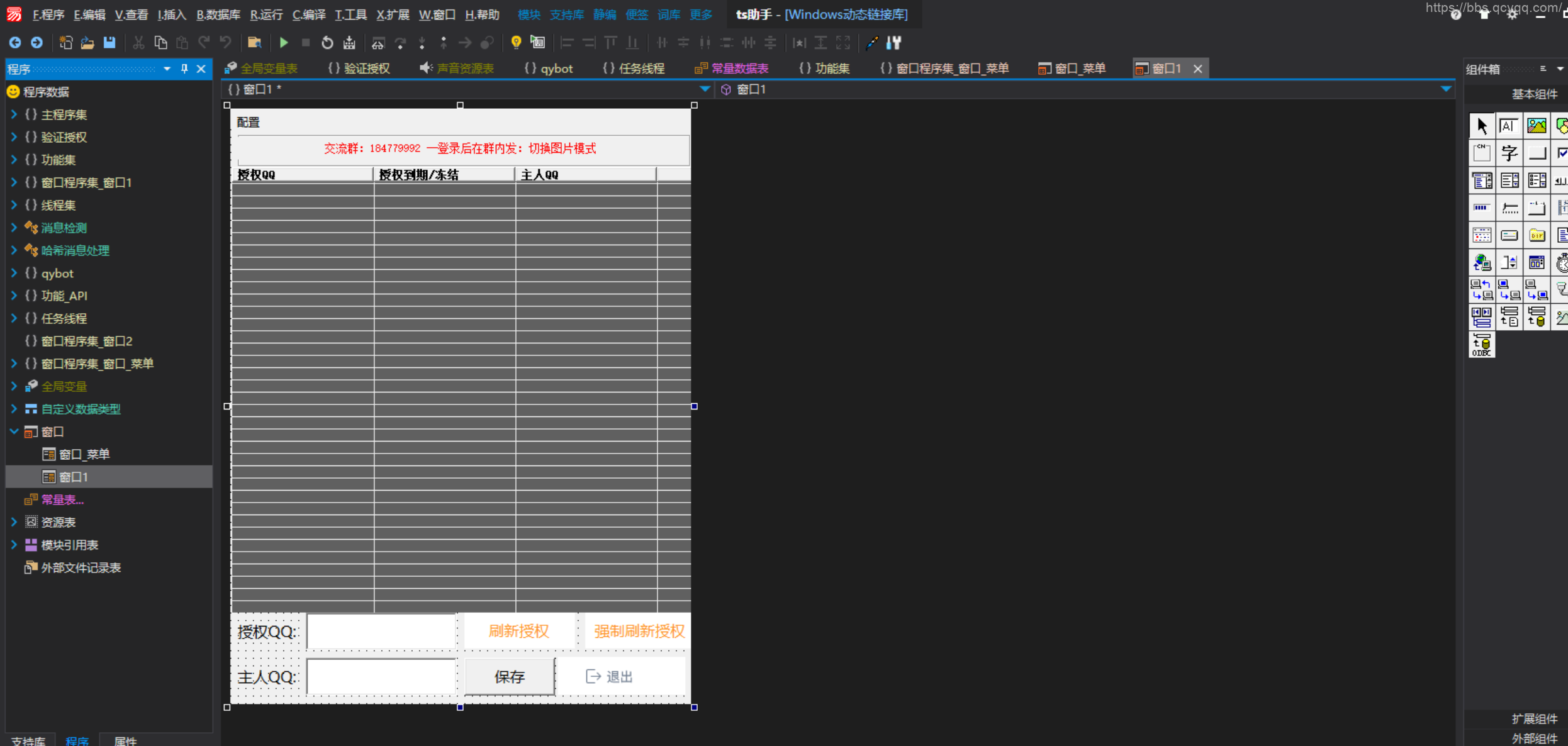Click the blue back navigation arrow
Screen dimensions: 1568x746
[15, 43]
